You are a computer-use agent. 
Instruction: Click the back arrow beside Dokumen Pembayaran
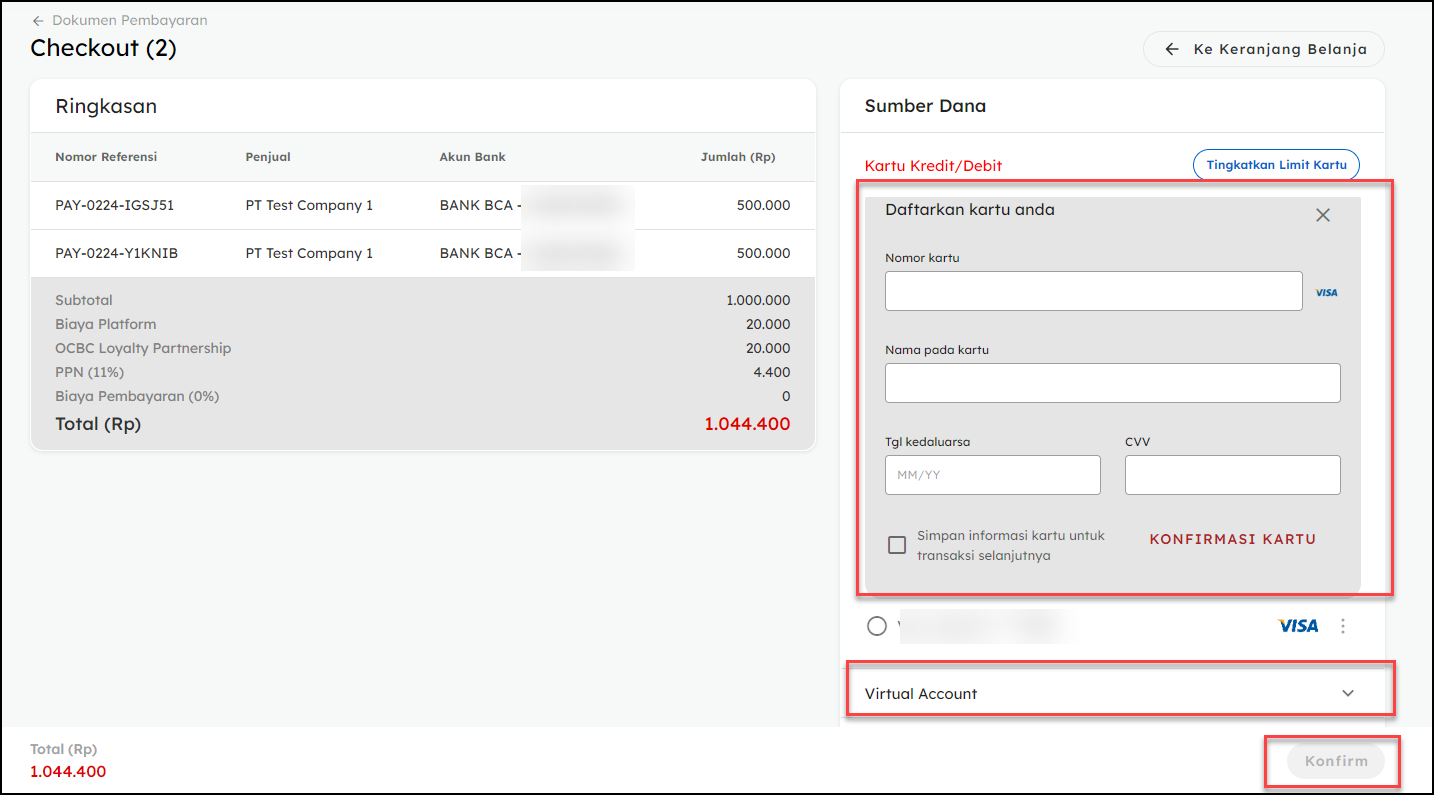(38, 21)
